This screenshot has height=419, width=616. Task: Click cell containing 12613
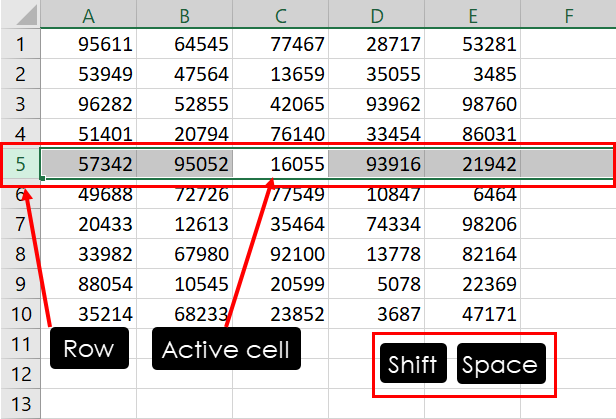[x=185, y=224]
